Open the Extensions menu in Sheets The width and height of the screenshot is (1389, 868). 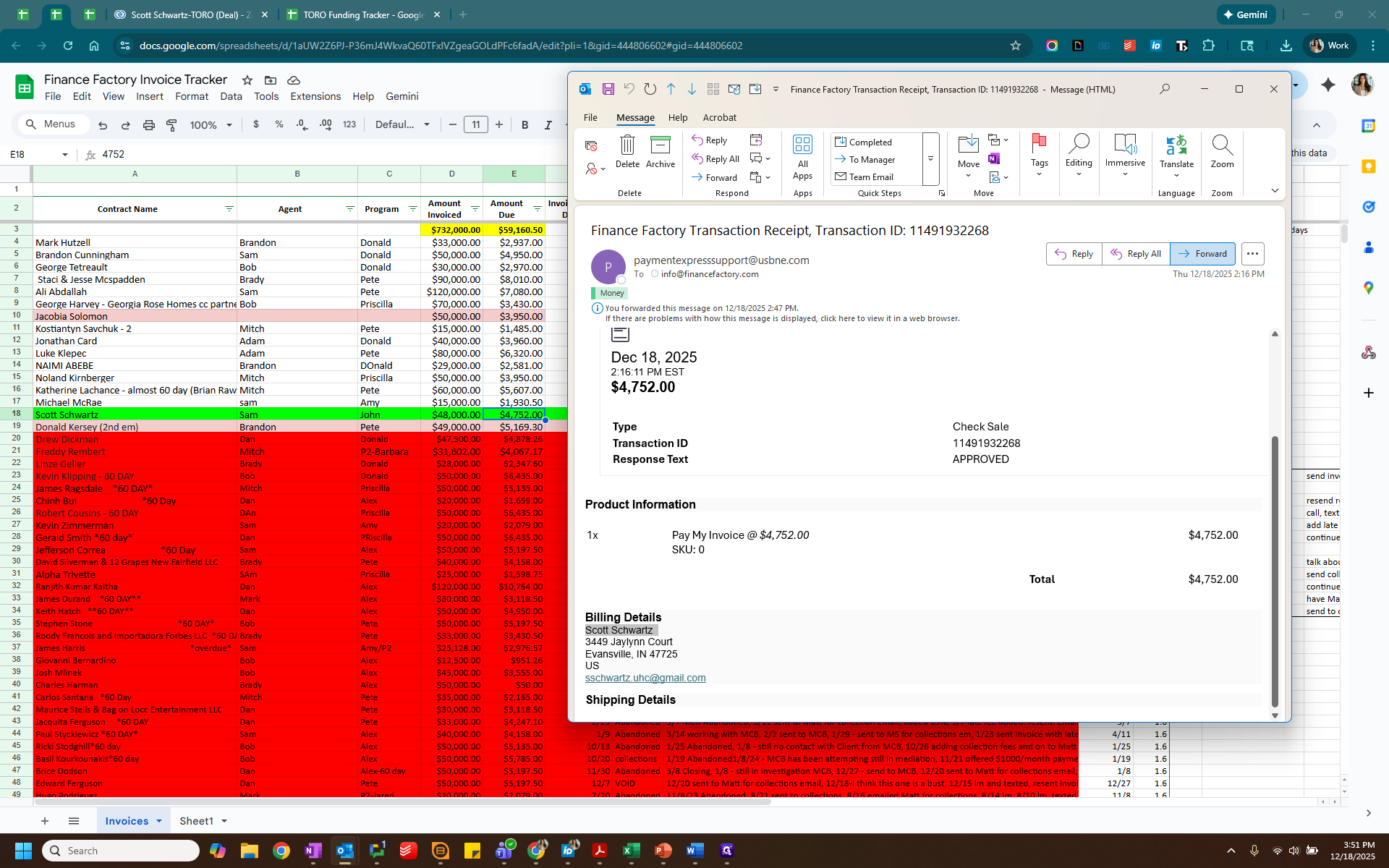(x=315, y=96)
